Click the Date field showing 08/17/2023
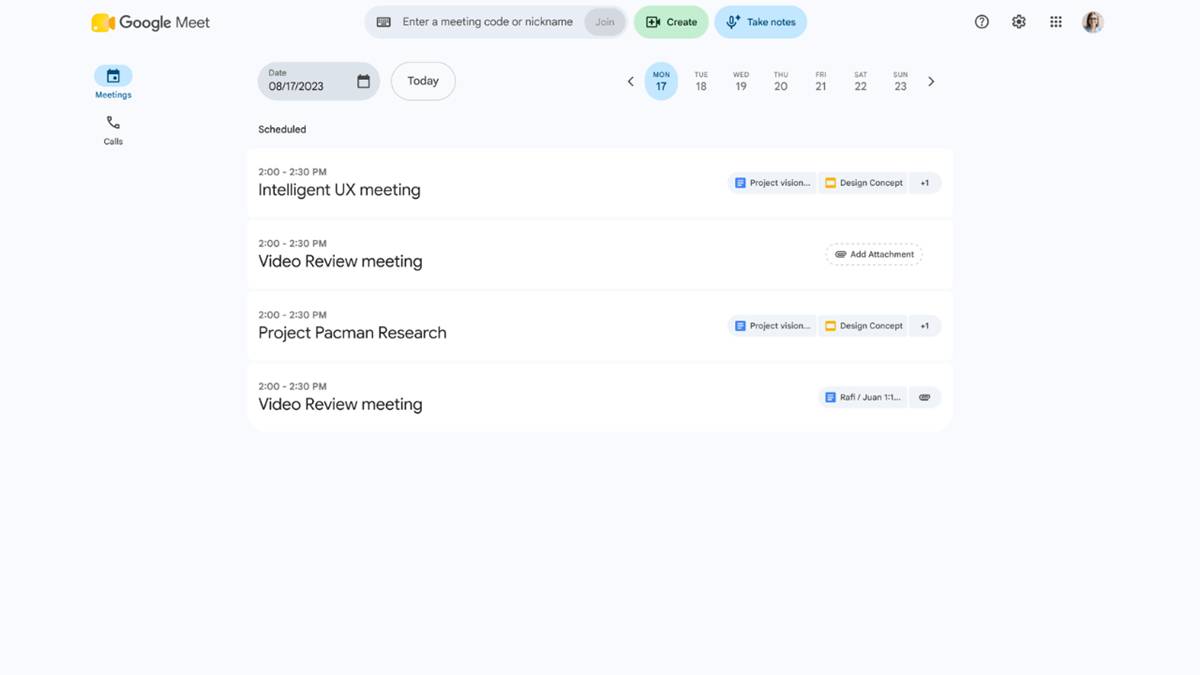Viewport: 1200px width, 675px height. click(318, 81)
